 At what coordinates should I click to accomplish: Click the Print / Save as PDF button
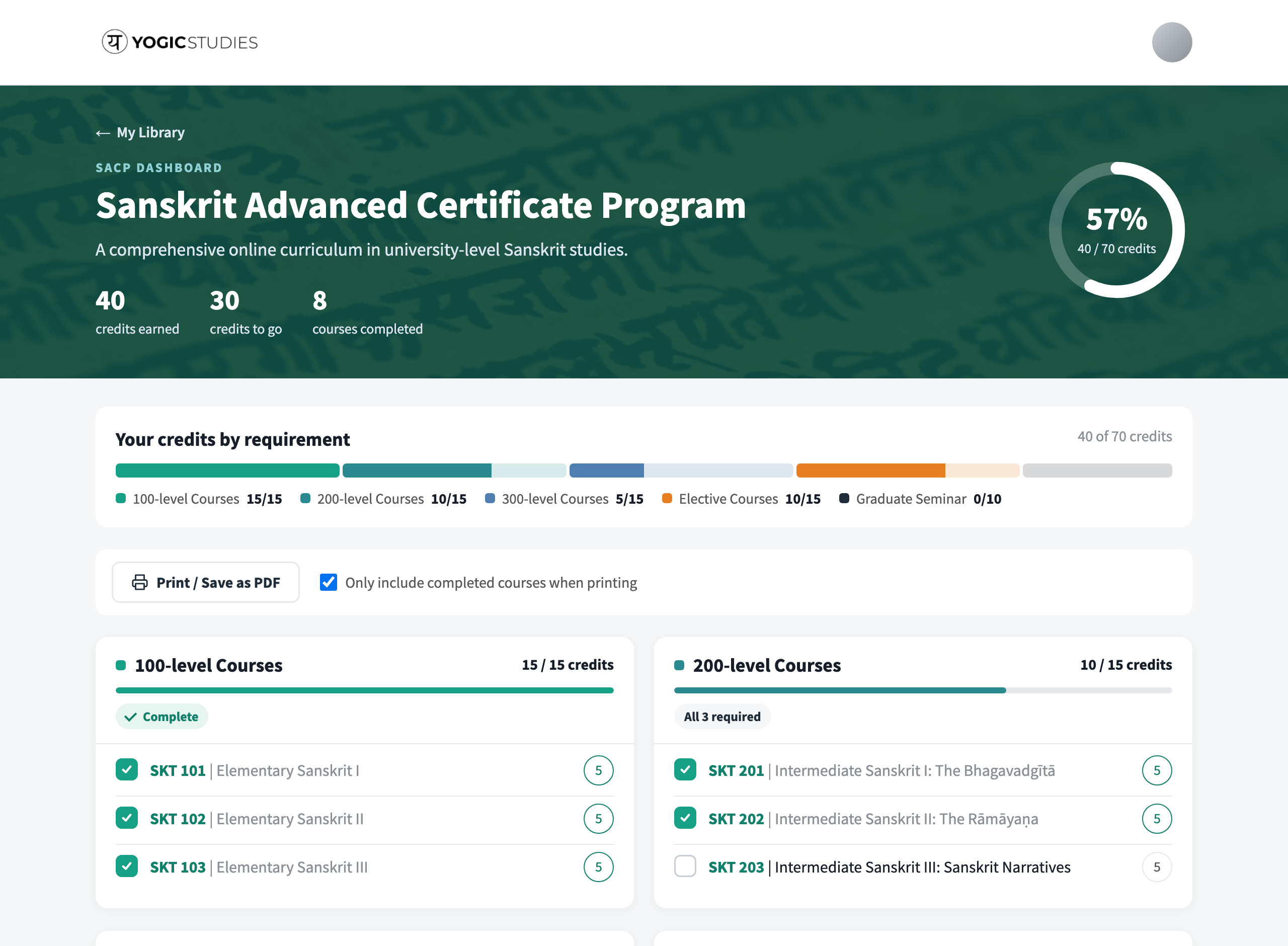(x=205, y=582)
